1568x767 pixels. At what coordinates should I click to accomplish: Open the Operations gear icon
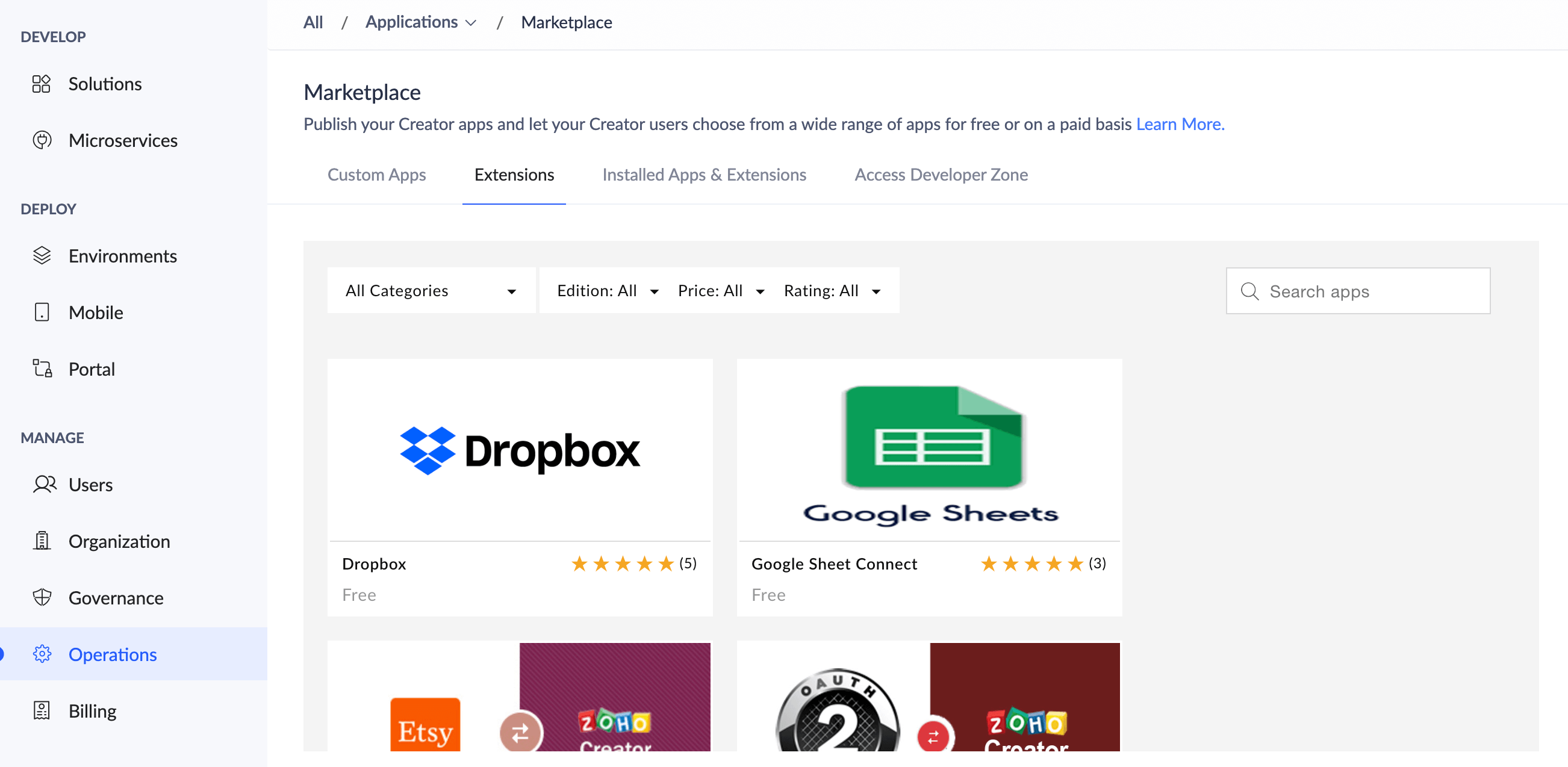[42, 654]
